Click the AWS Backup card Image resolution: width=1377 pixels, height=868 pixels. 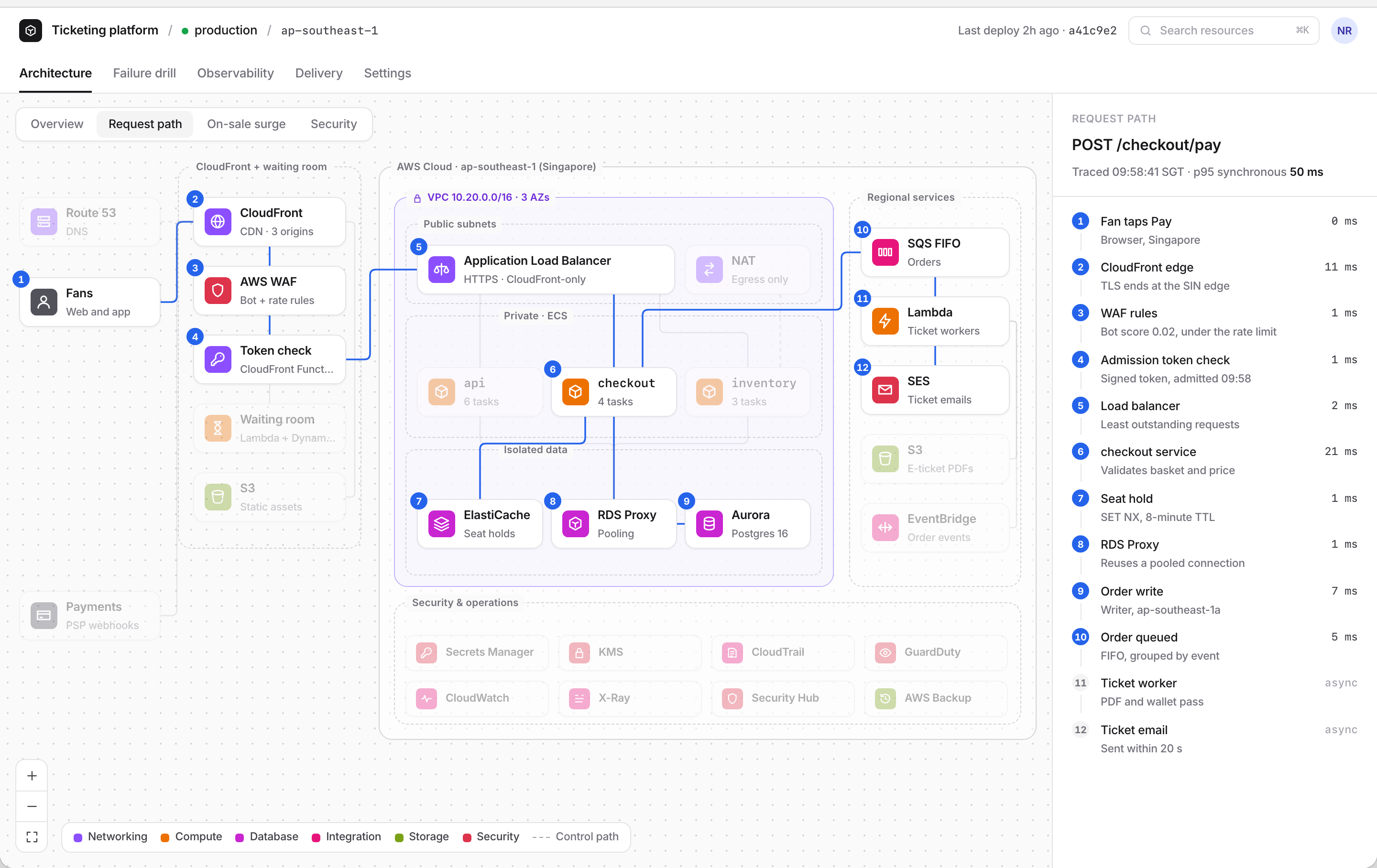936,698
